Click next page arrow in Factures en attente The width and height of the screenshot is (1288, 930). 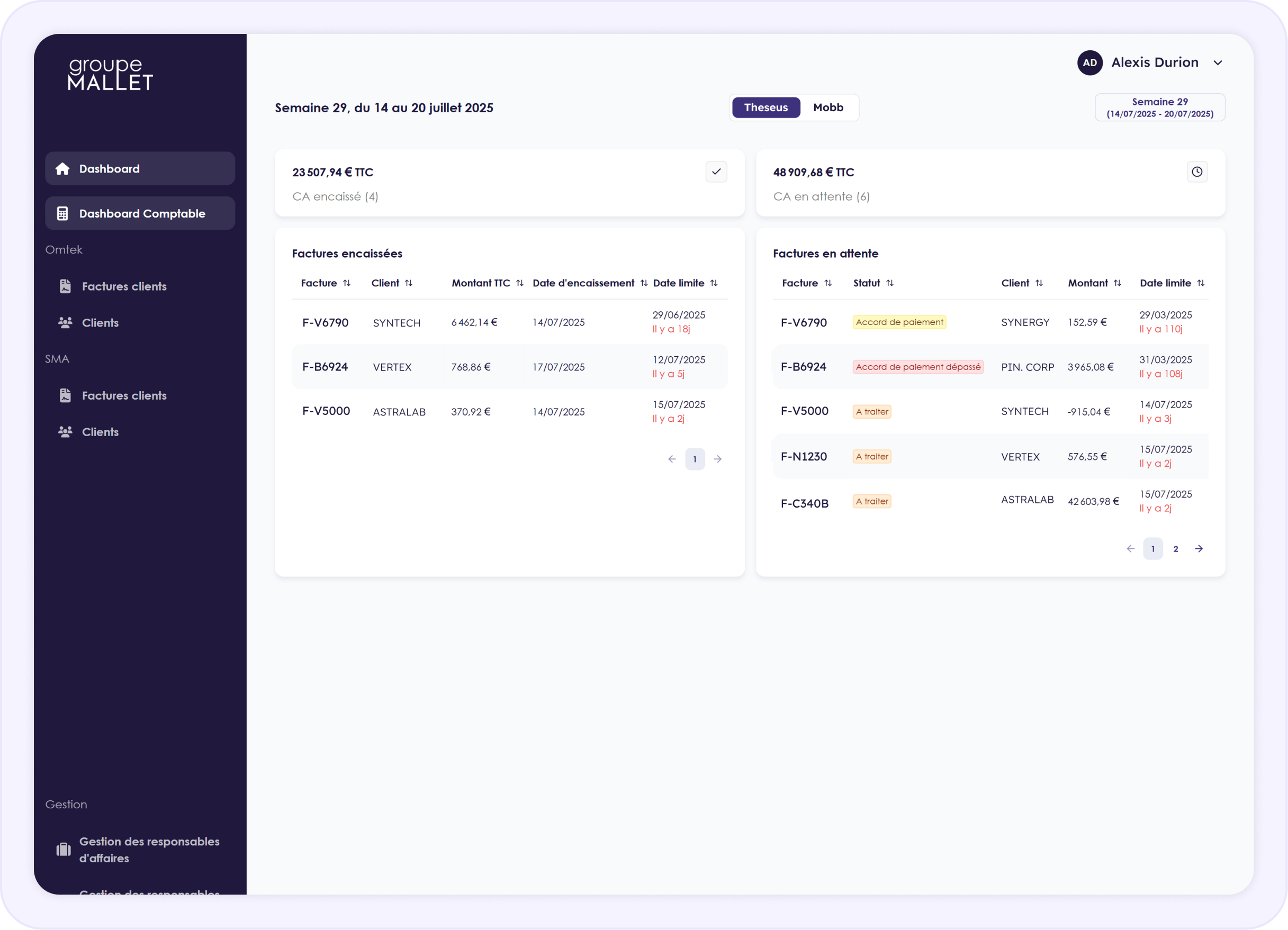pyautogui.click(x=1199, y=548)
